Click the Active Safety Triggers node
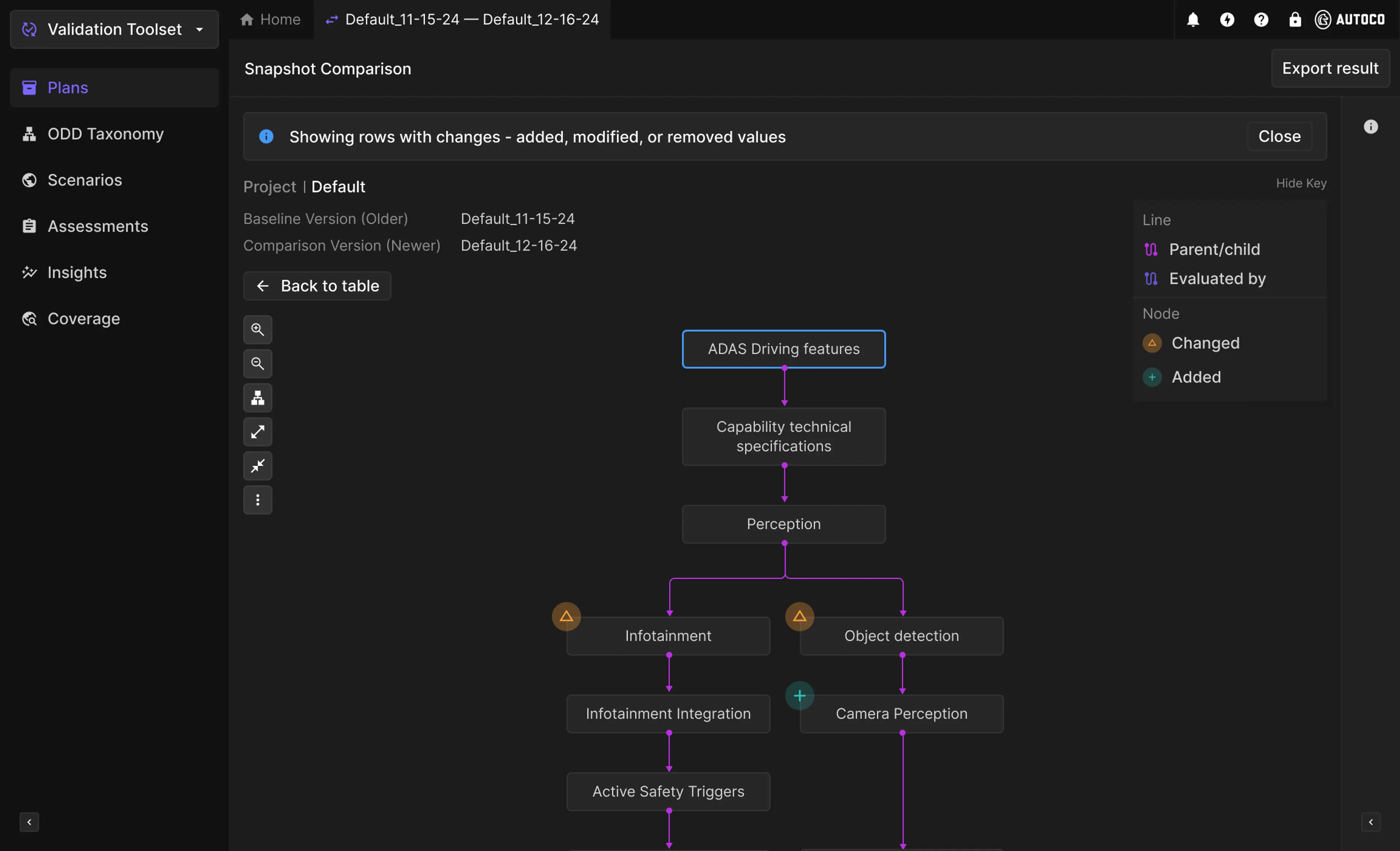Viewport: 1400px width, 851px height. (x=668, y=791)
